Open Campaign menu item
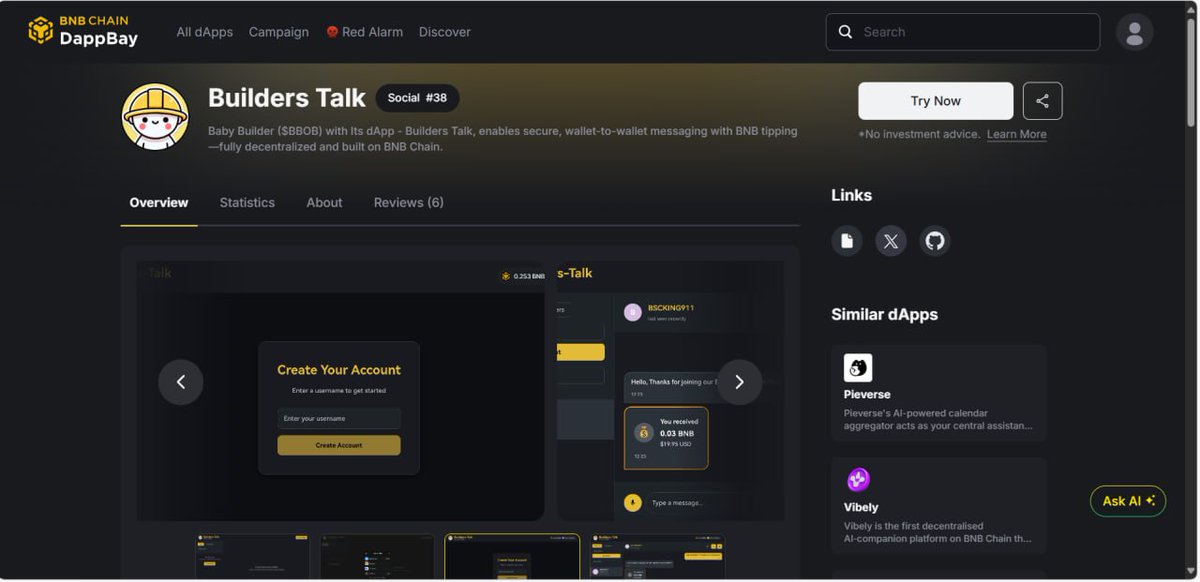 [279, 32]
